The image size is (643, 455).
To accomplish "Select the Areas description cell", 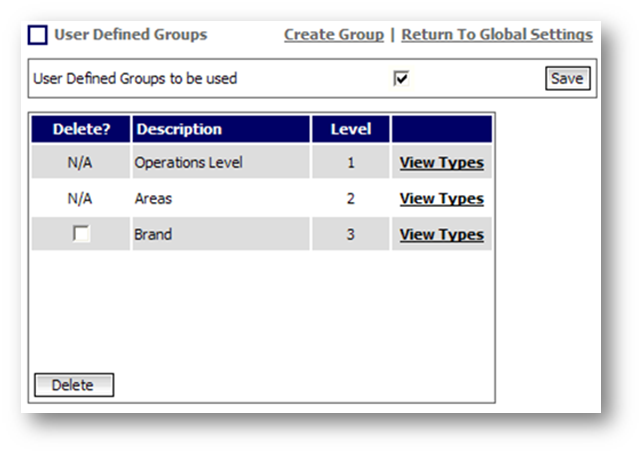I will [153, 199].
